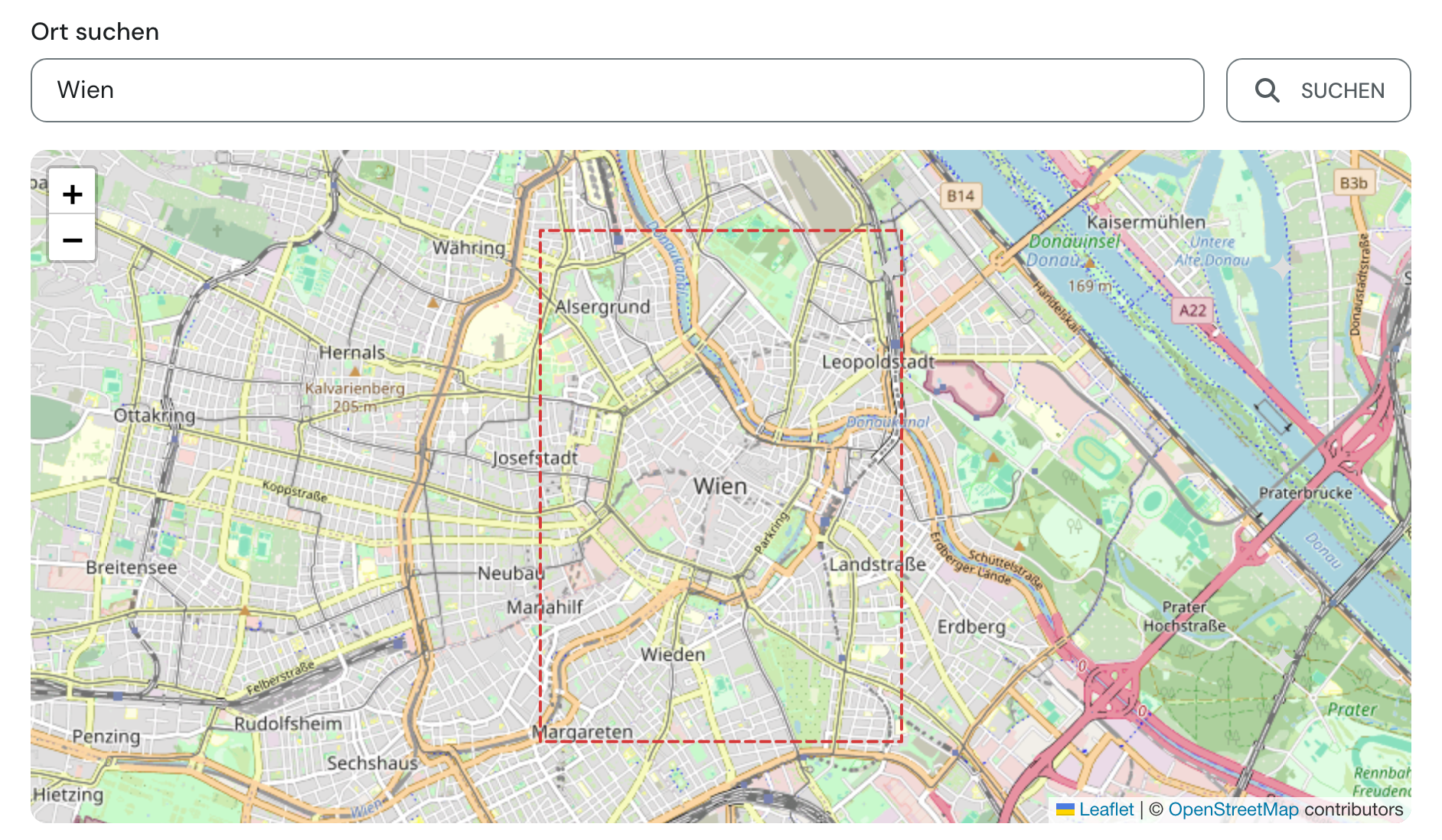Click the magnifier icon in SUCHEN button
Viewport: 1442px width, 840px height.
[x=1267, y=90]
